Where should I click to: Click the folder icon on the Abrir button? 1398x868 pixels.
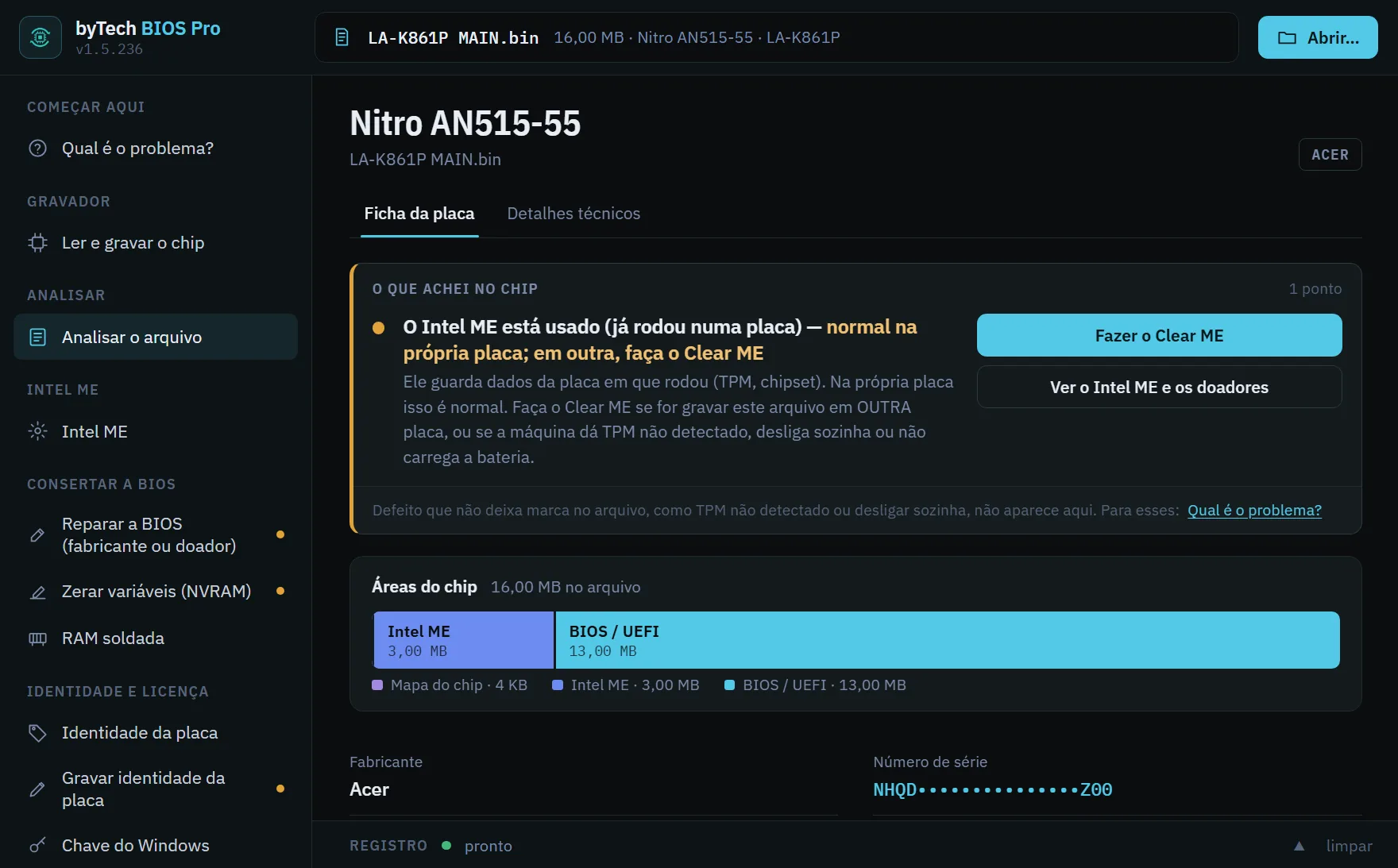click(x=1287, y=37)
